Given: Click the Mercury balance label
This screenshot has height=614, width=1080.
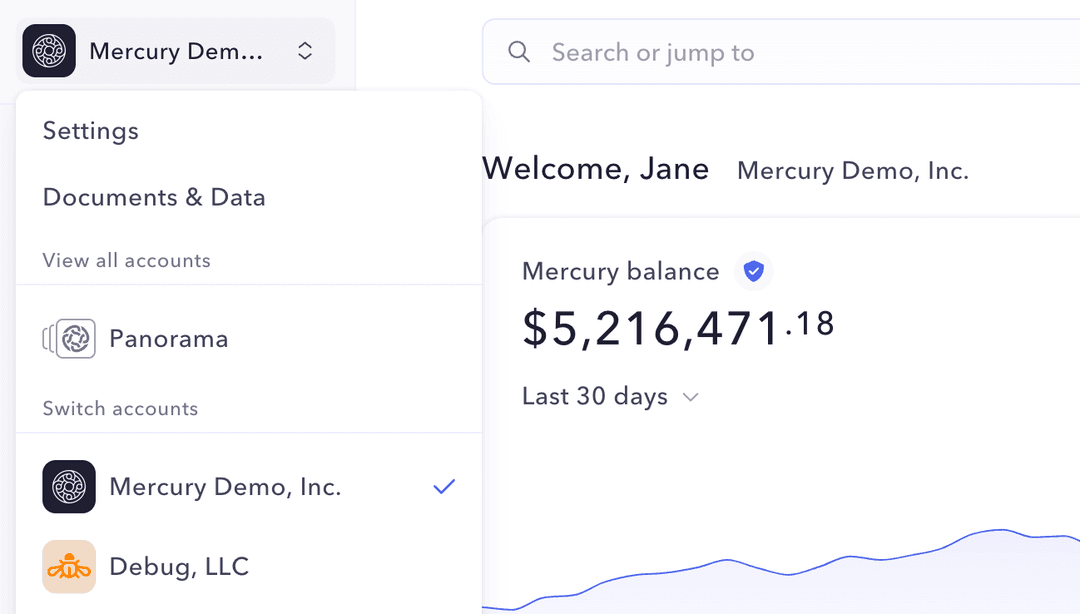Looking at the screenshot, I should coord(621,272).
